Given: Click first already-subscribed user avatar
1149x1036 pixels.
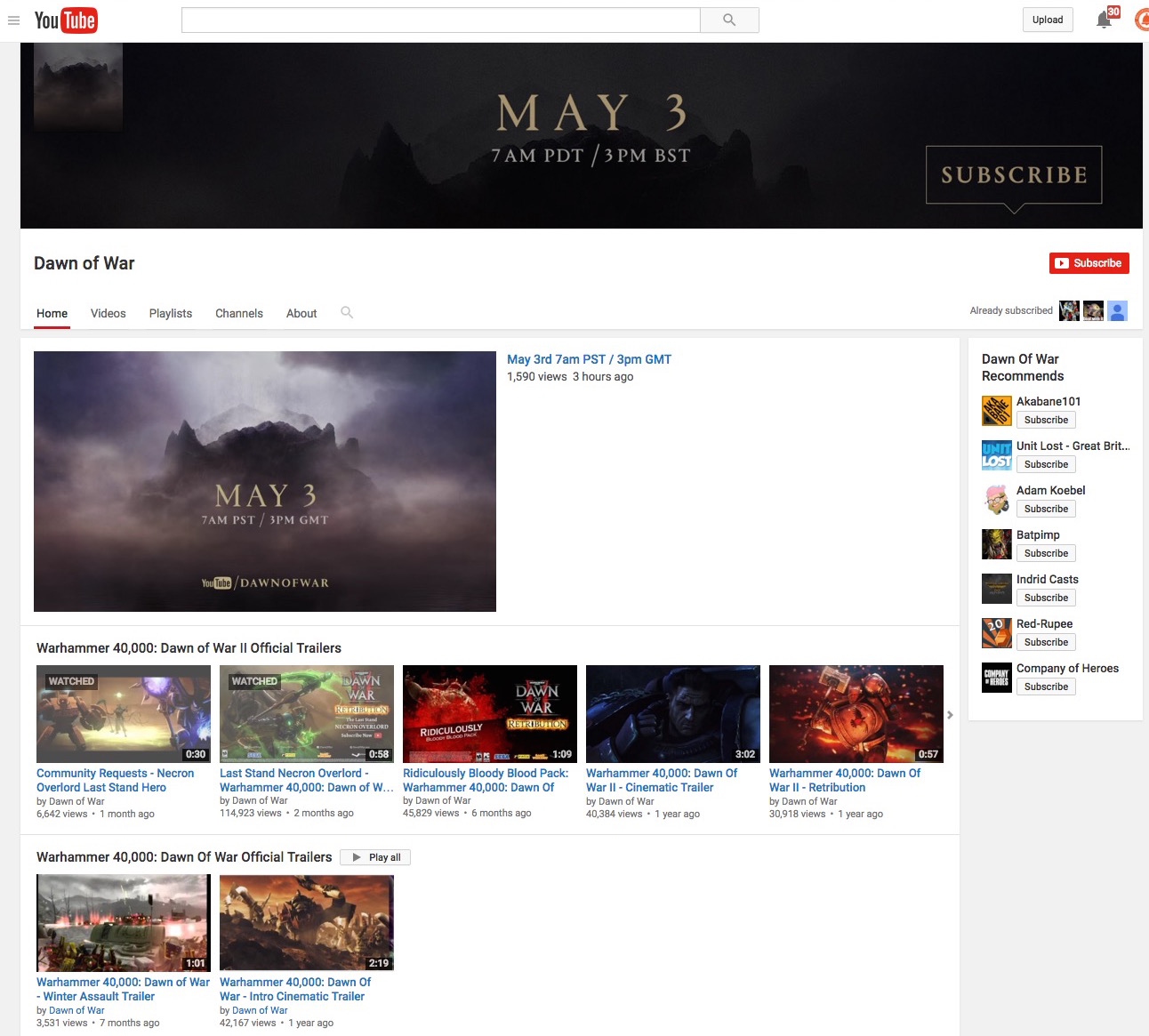Looking at the screenshot, I should tap(1069, 310).
